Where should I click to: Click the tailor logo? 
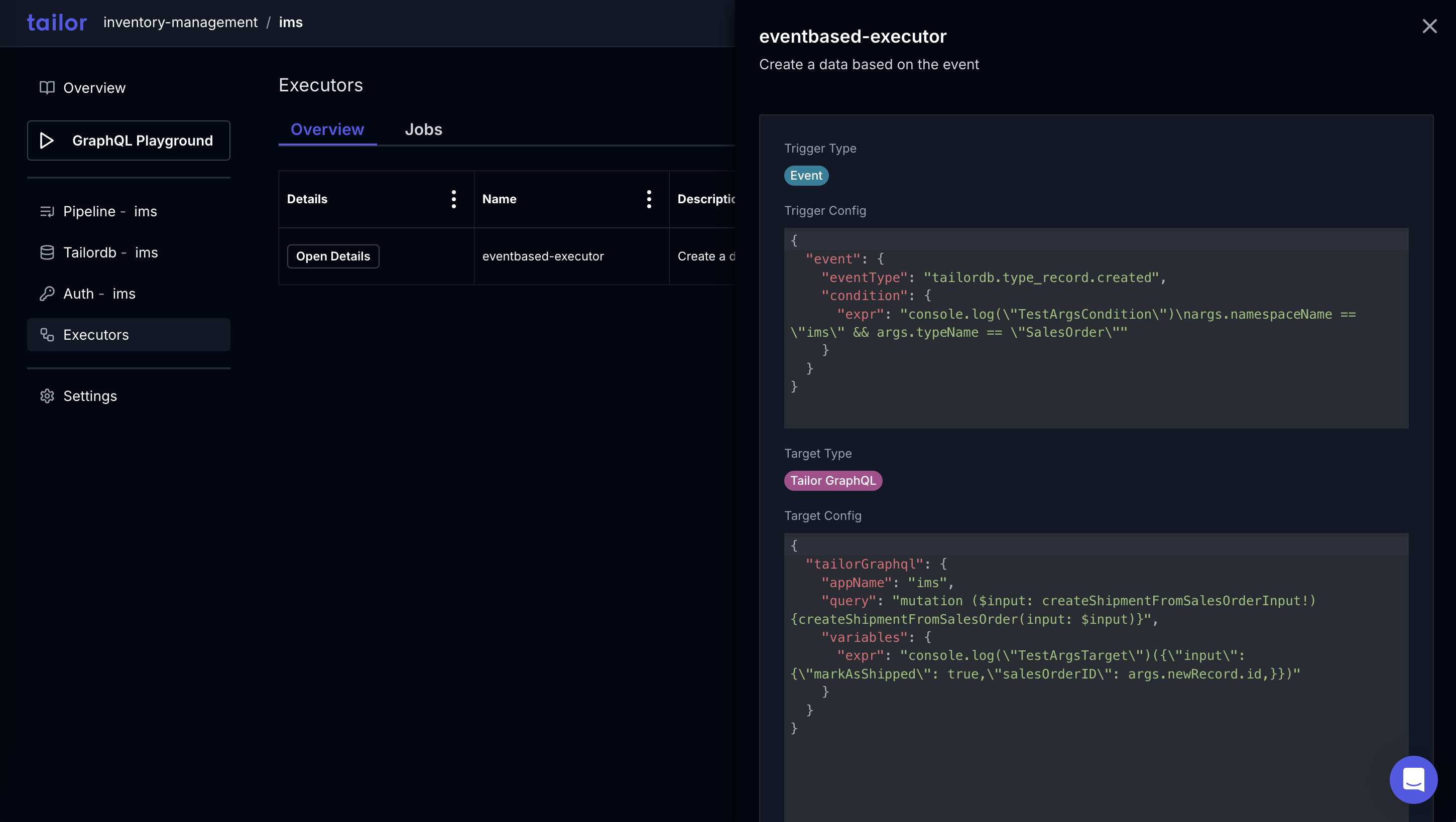pyautogui.click(x=57, y=23)
